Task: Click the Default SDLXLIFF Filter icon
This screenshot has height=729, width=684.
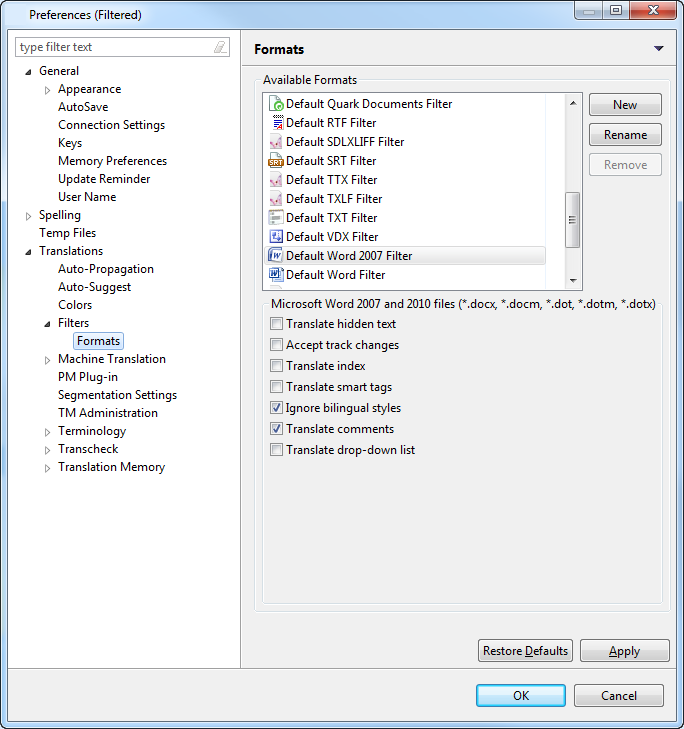Action: (x=276, y=142)
